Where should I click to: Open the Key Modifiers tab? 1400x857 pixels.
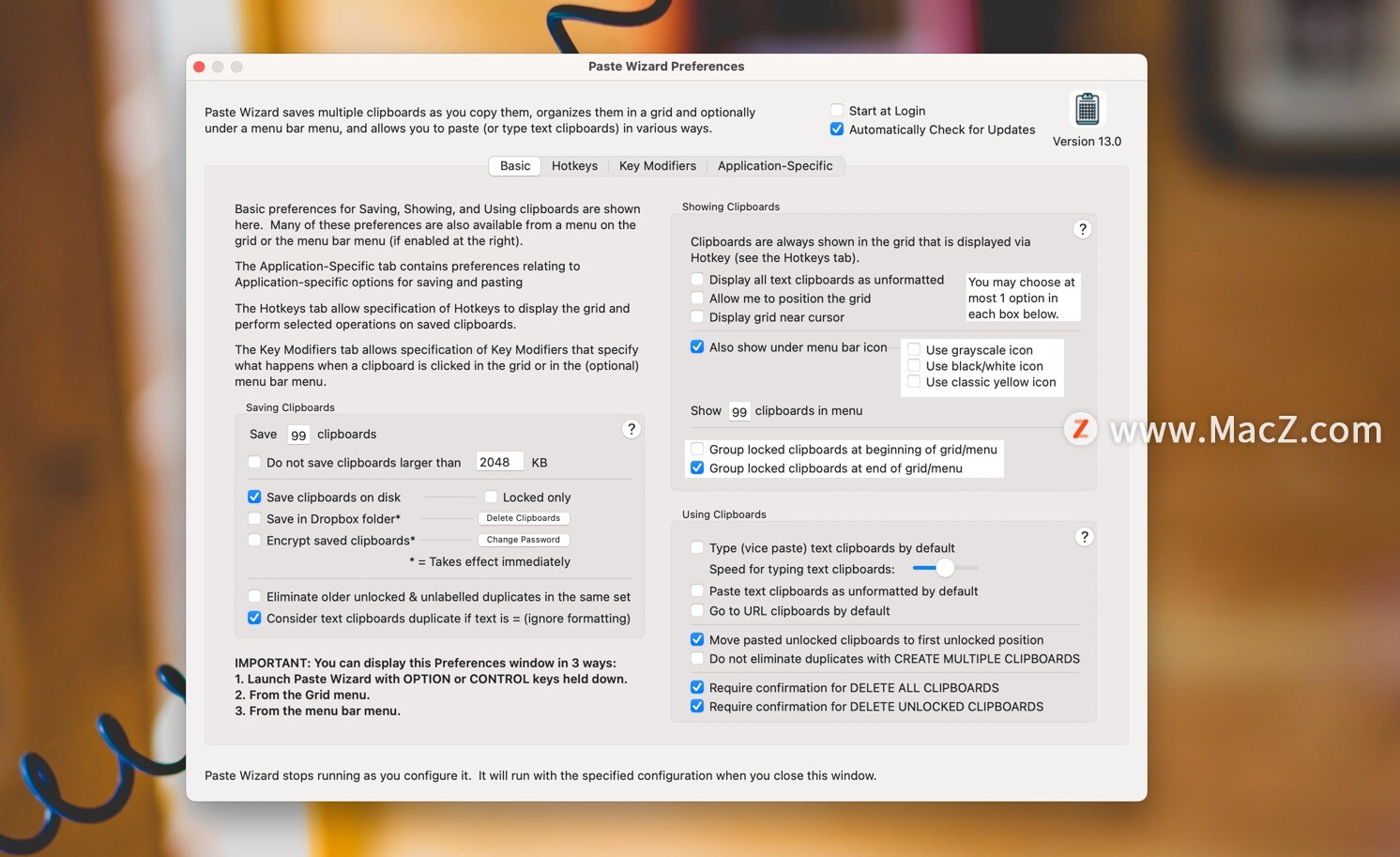click(x=658, y=166)
